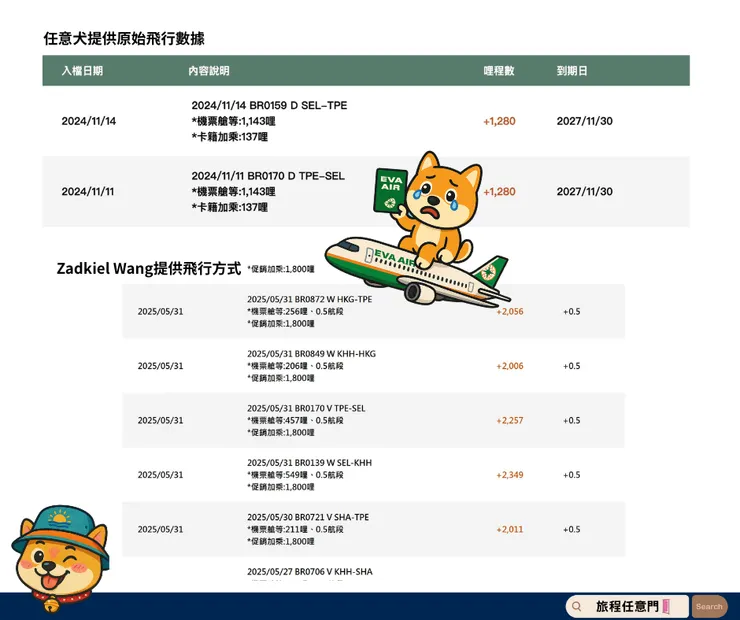Click the +2,011 miles value

pyautogui.click(x=510, y=529)
